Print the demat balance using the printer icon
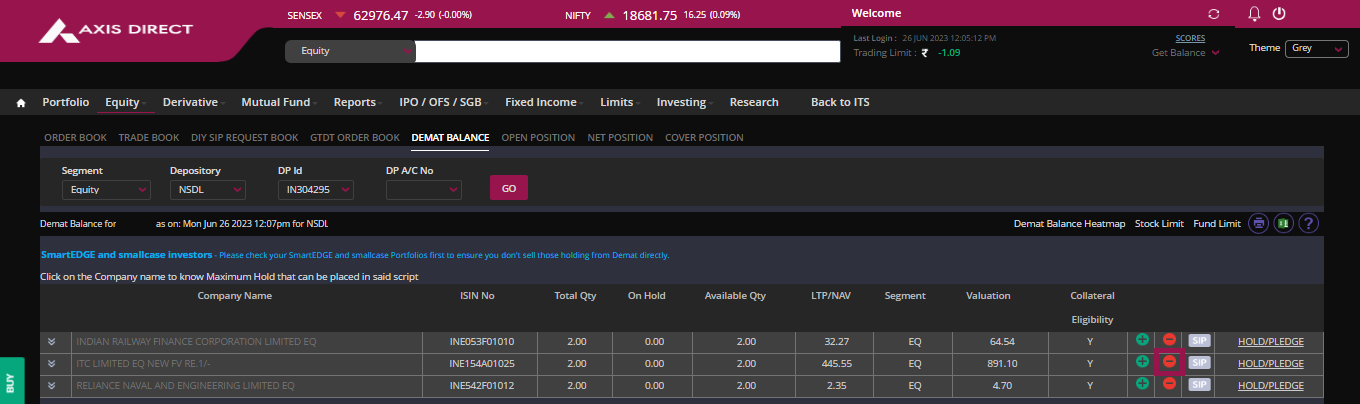Viewport: 1360px width, 404px height. click(x=1259, y=223)
